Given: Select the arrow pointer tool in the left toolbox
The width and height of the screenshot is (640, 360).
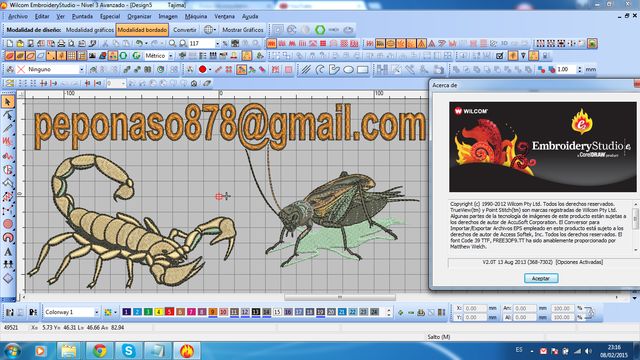Looking at the screenshot, I should 8,101.
